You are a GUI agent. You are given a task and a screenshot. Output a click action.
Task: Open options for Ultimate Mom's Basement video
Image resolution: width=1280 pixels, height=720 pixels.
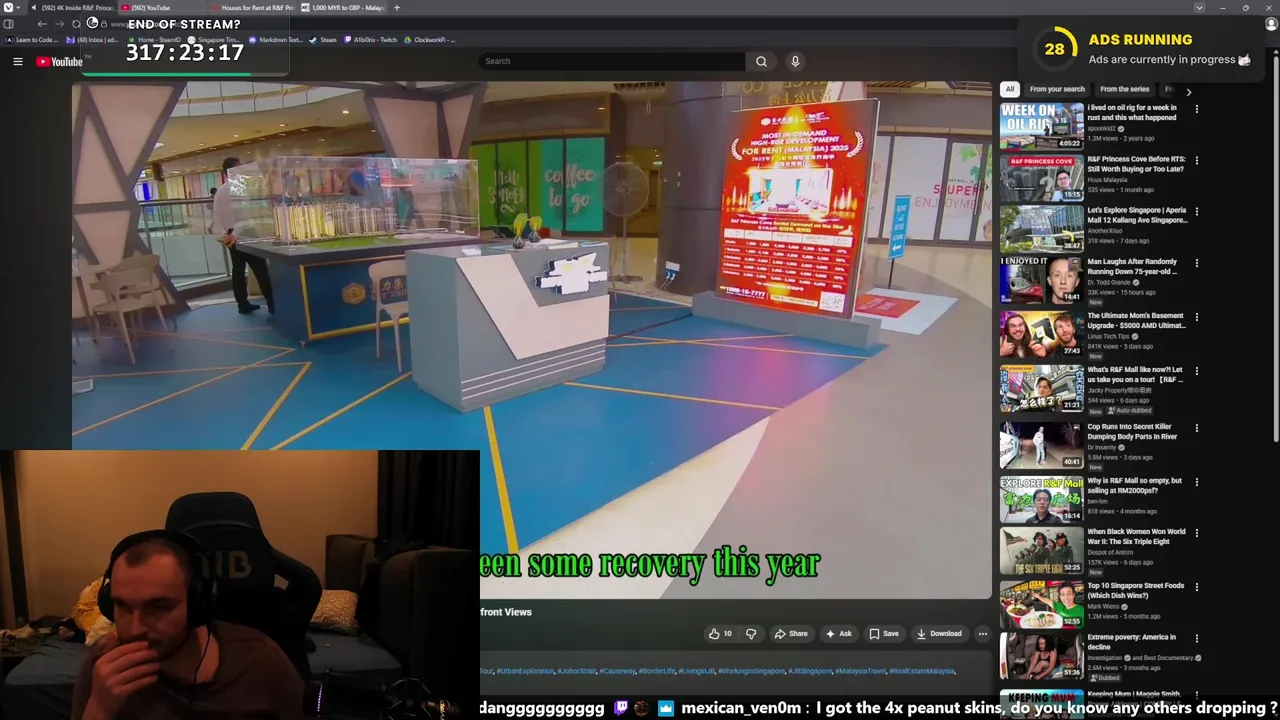pyautogui.click(x=1197, y=317)
